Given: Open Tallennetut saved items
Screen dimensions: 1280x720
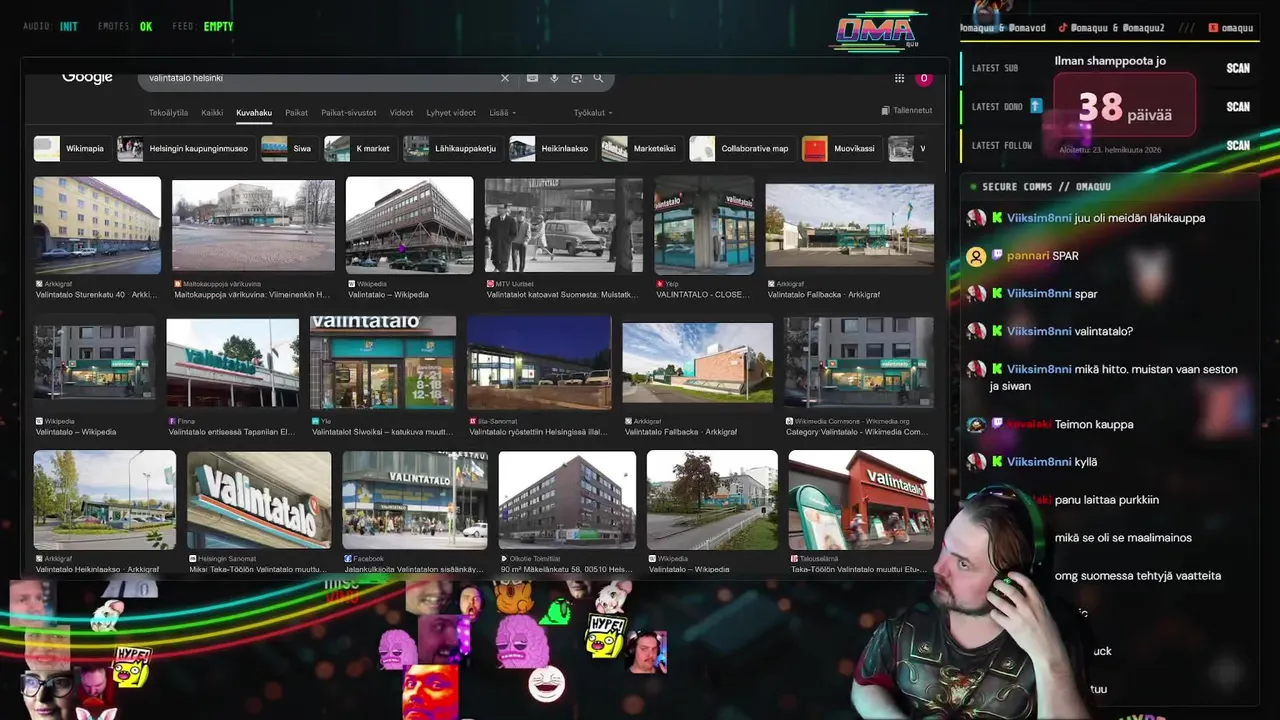Looking at the screenshot, I should [x=907, y=111].
